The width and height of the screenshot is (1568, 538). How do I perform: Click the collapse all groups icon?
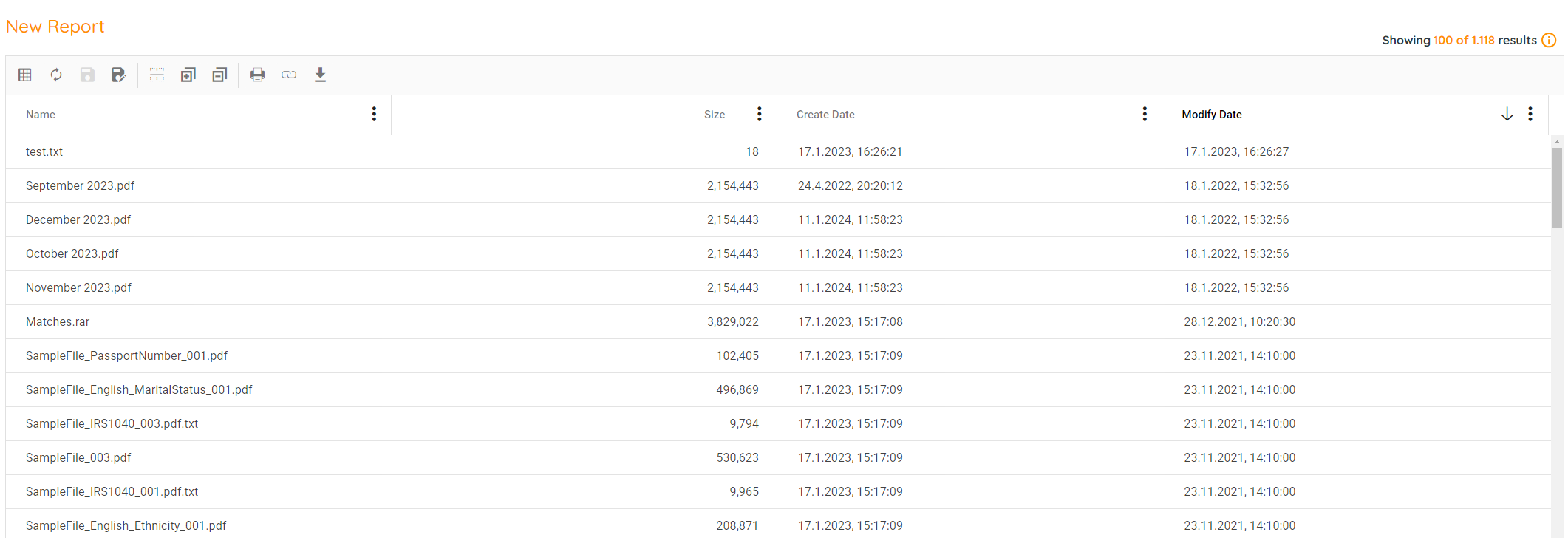pos(219,75)
